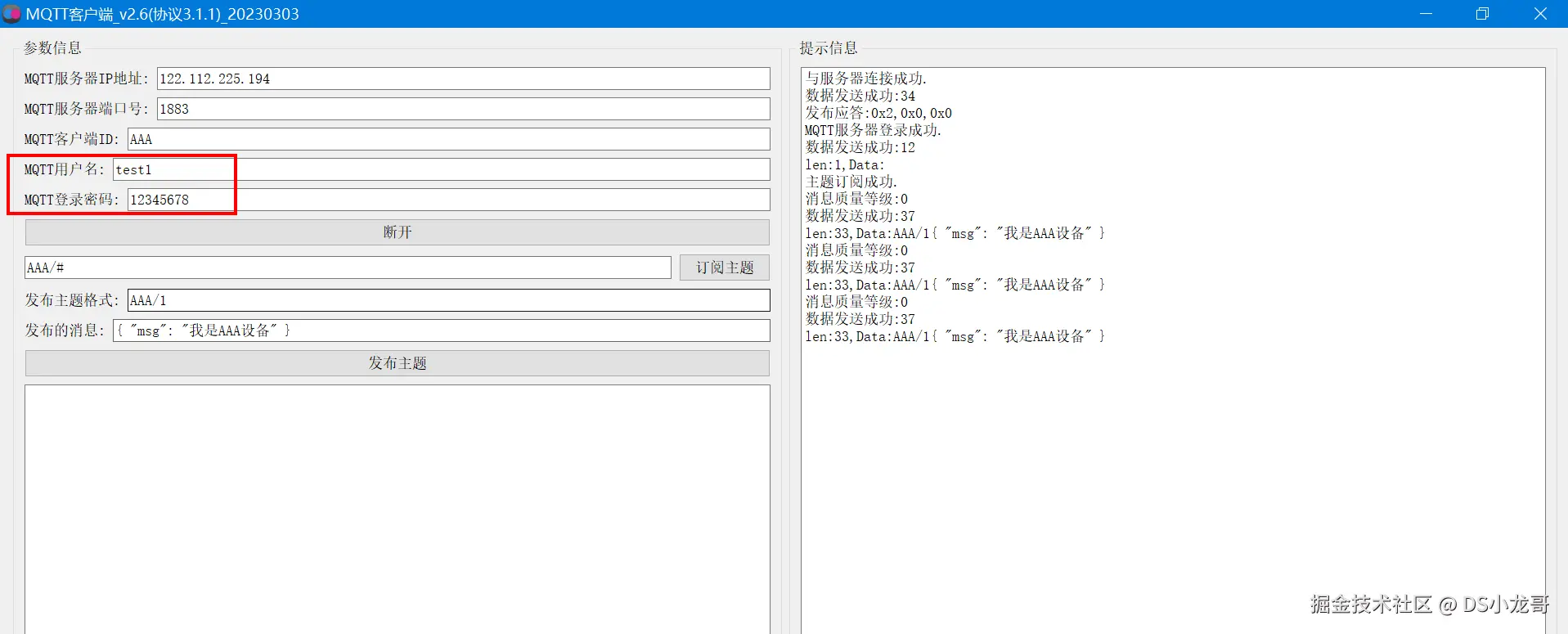Click the 发布的消息 label
1568x634 pixels.
65,330
